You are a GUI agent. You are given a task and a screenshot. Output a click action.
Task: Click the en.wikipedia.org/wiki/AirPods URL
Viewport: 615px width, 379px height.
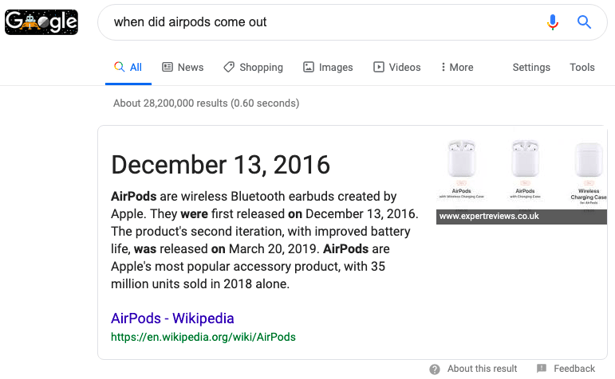[203, 337]
